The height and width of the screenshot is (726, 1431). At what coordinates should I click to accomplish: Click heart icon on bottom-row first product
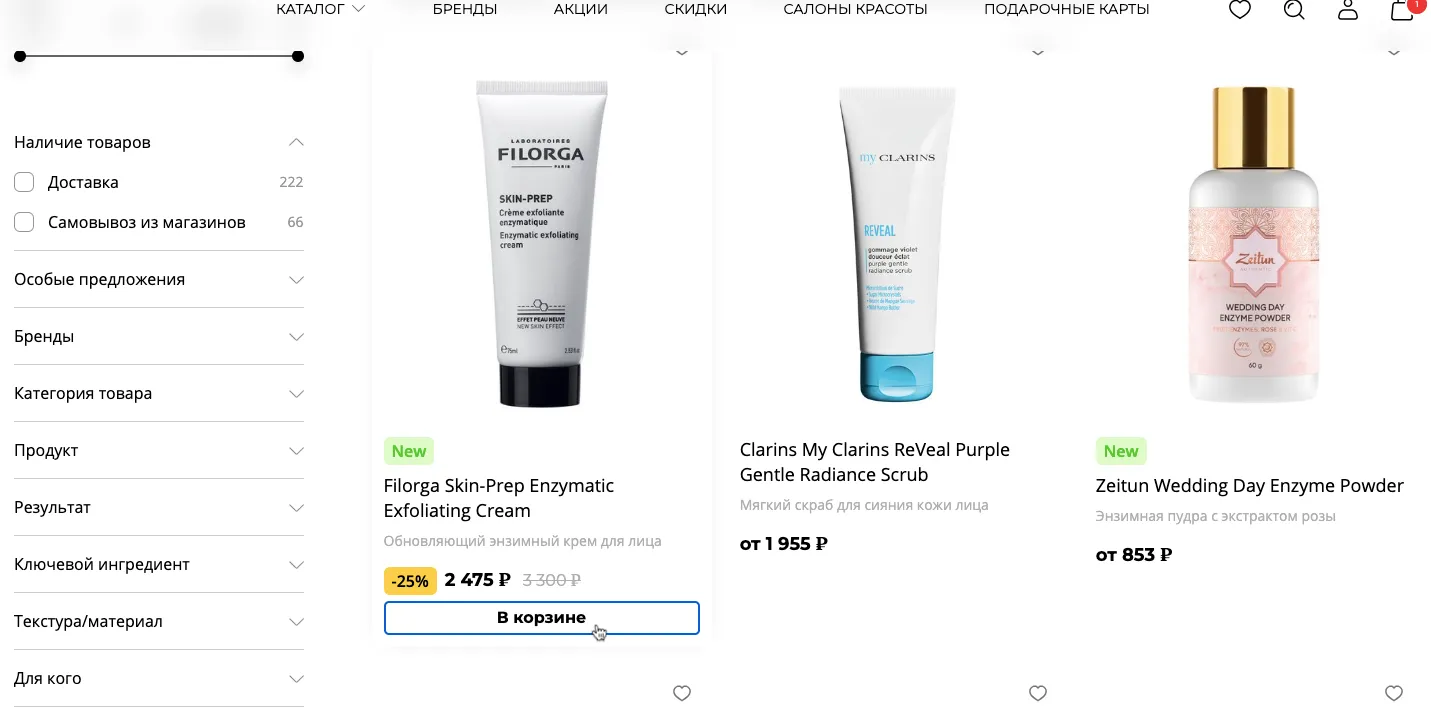tap(682, 693)
